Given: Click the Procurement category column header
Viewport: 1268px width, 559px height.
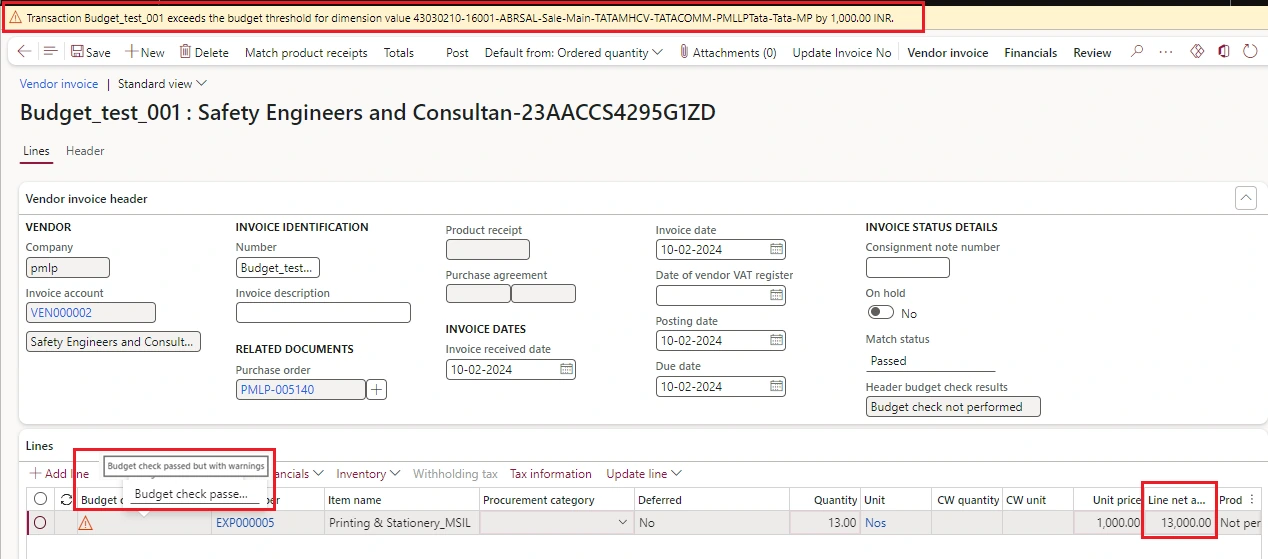Looking at the screenshot, I should (x=555, y=499).
